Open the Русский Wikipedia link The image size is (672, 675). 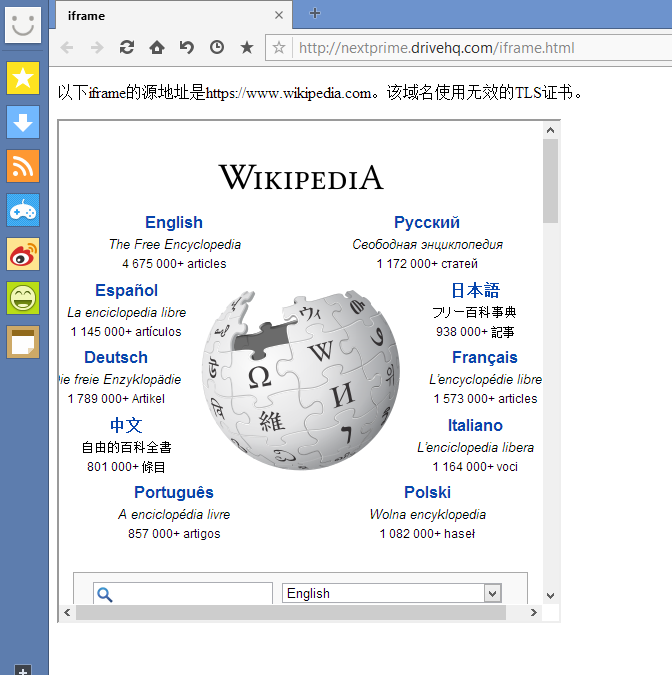coord(427,223)
